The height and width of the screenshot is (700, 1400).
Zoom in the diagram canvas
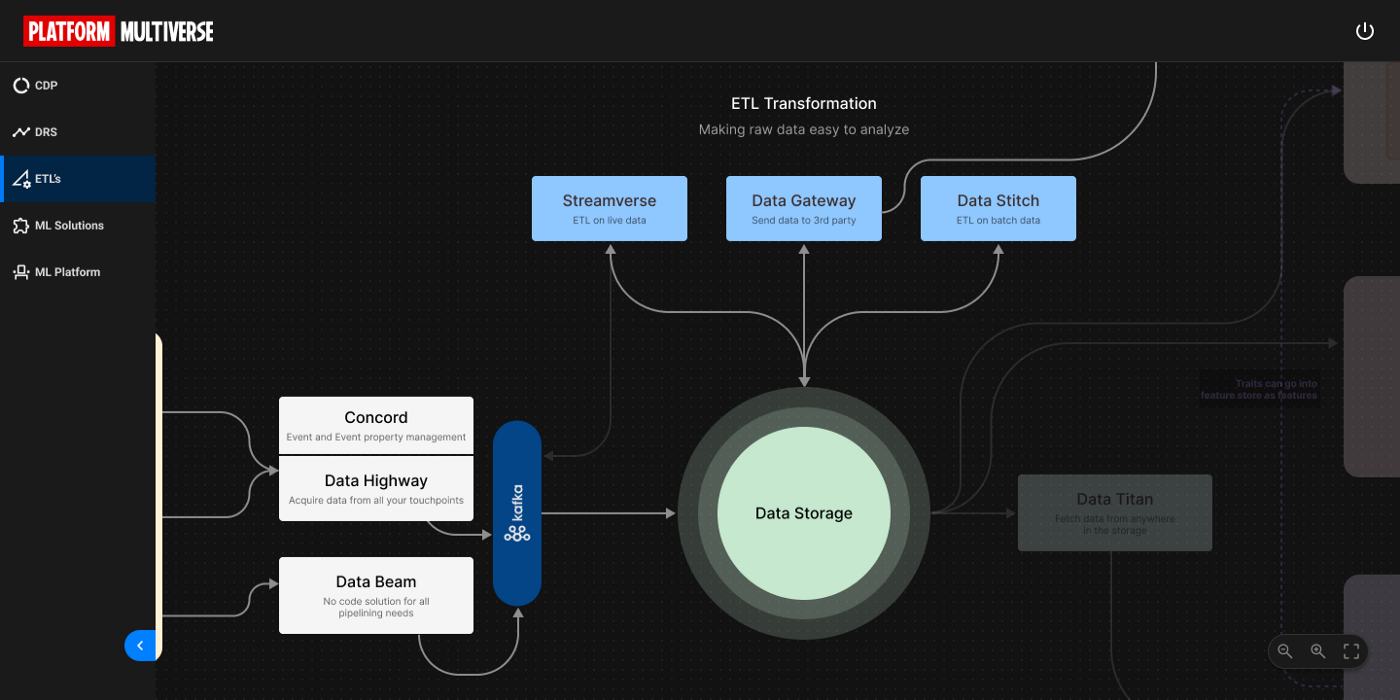click(1318, 651)
